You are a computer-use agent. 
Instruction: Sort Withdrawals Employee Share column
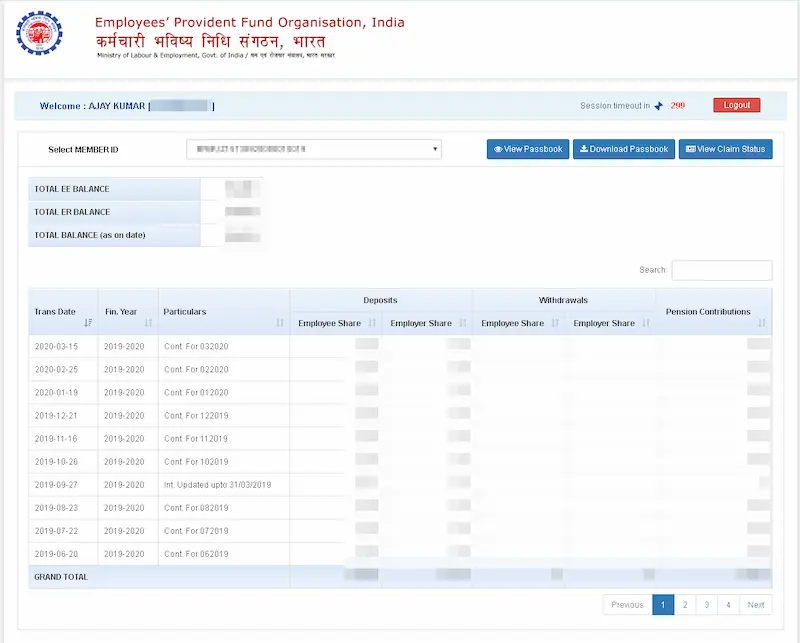[x=555, y=323]
